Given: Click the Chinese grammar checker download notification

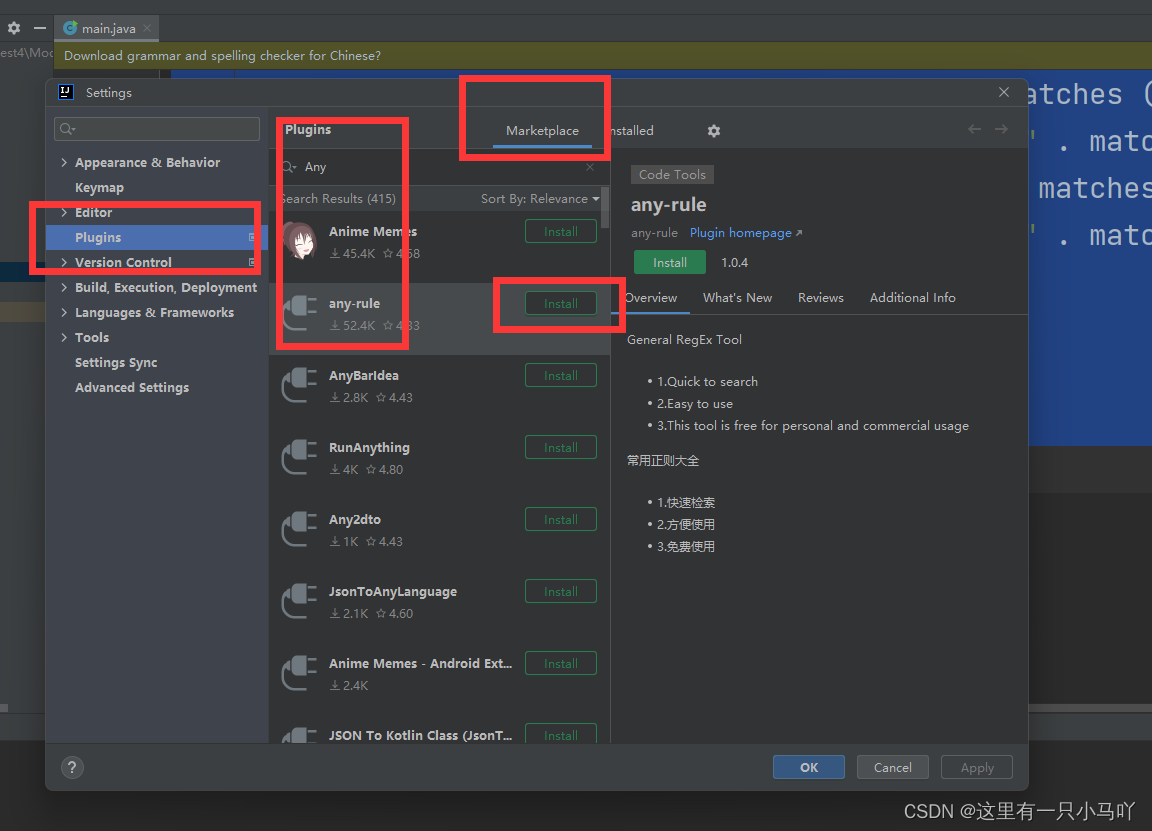Looking at the screenshot, I should (x=222, y=56).
